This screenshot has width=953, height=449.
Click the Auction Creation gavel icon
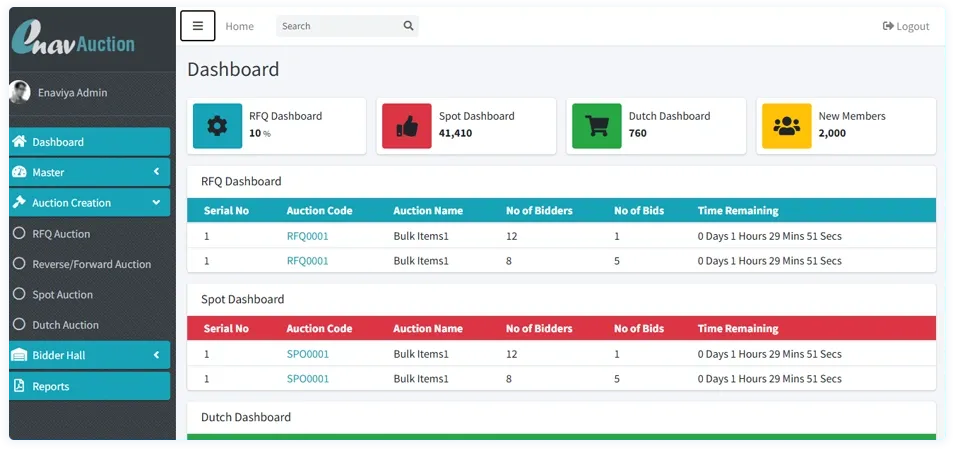click(x=19, y=202)
